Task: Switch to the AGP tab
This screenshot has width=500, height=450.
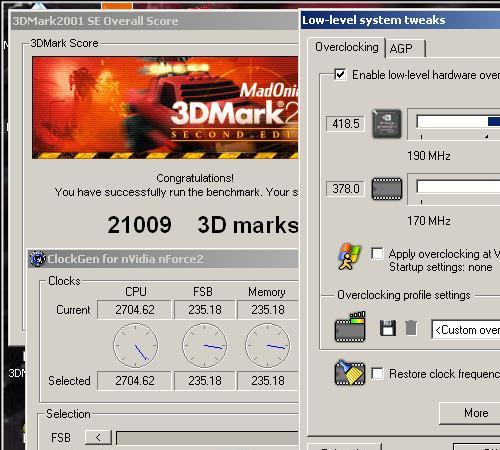Action: 405,49
